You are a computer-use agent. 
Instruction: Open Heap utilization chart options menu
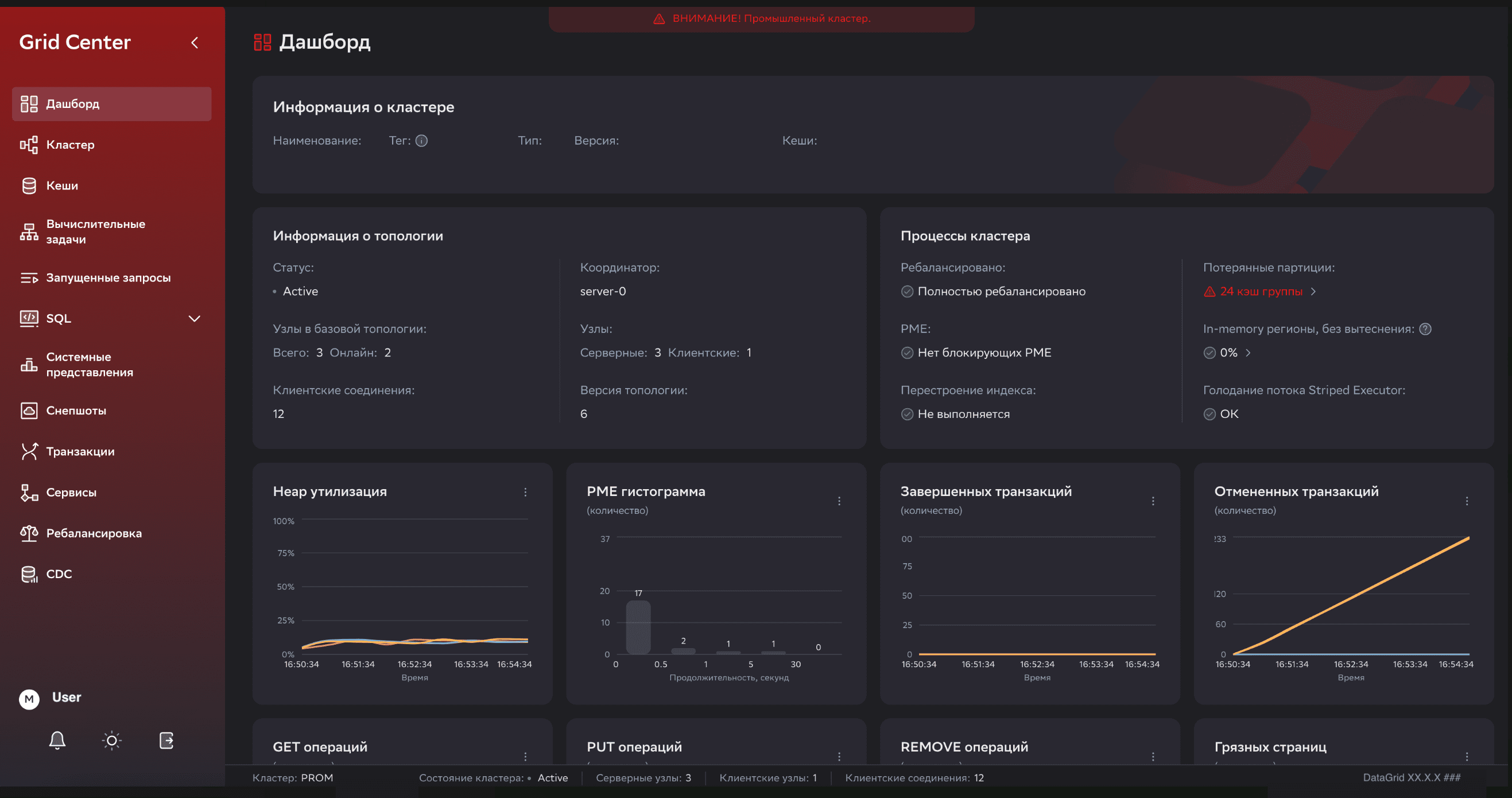click(525, 492)
